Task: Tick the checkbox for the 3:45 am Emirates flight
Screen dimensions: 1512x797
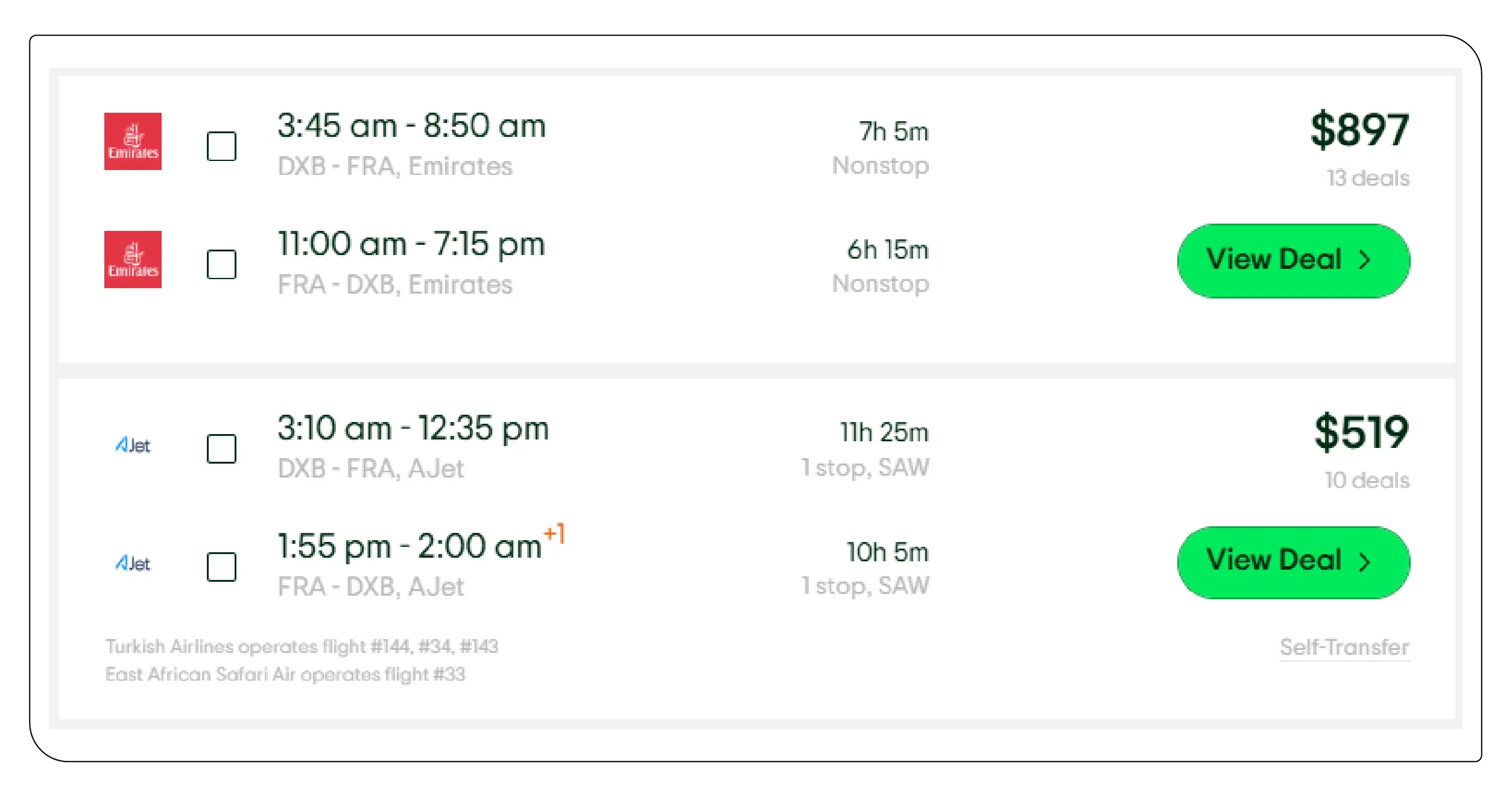Action: point(221,146)
